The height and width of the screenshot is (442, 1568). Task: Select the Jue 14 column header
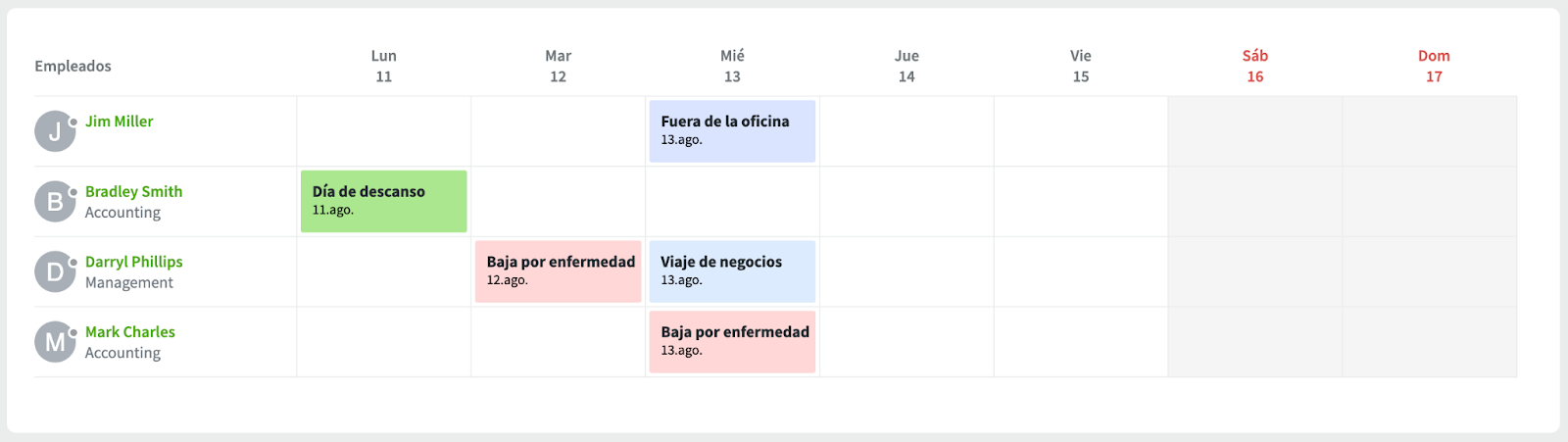point(906,66)
